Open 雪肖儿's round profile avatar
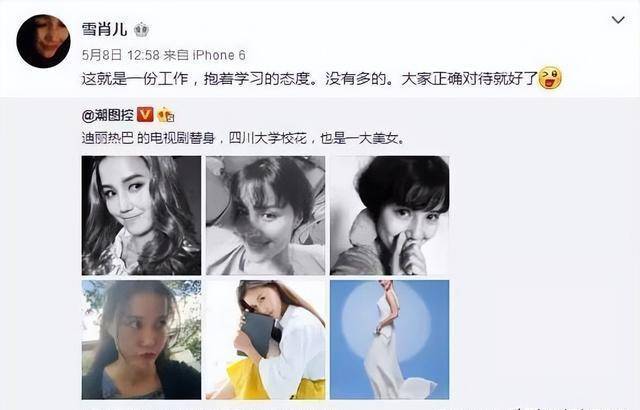Screen dimensions: 640x410 [x=43, y=41]
